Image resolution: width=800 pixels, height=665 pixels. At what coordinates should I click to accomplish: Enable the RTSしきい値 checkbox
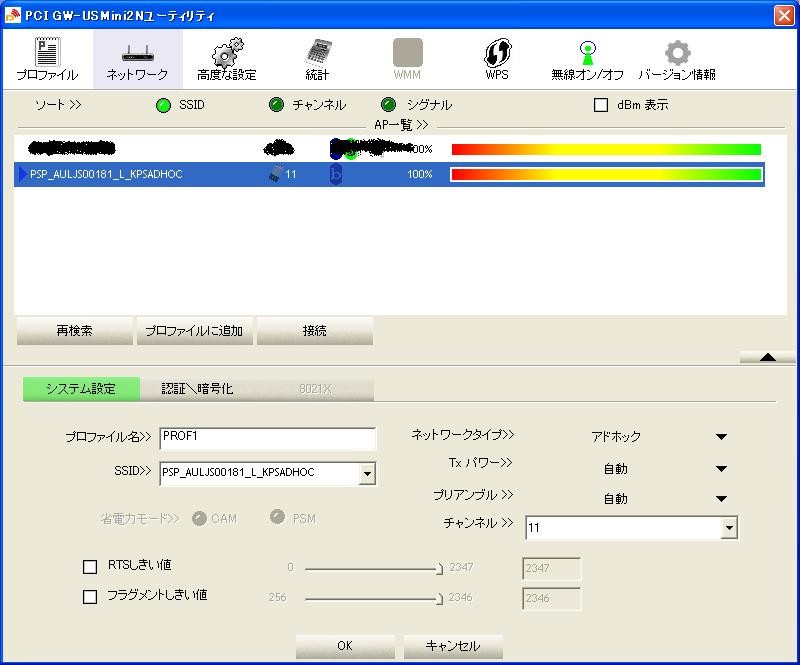pyautogui.click(x=91, y=566)
